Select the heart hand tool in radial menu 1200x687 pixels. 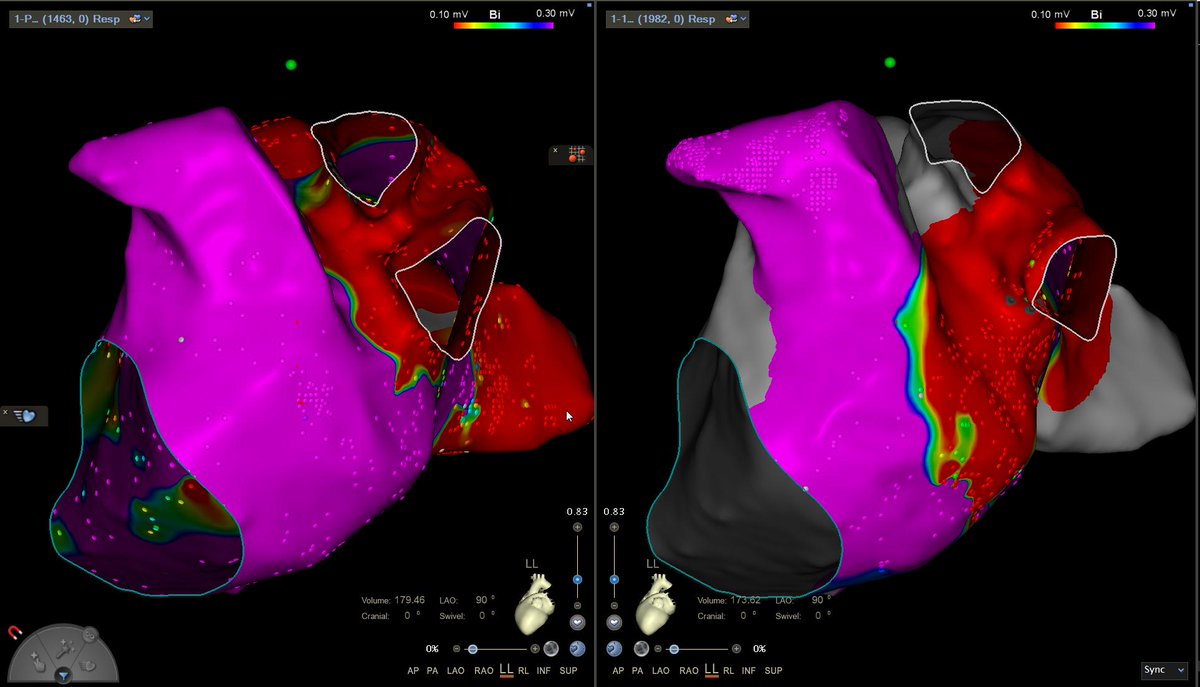(87, 664)
